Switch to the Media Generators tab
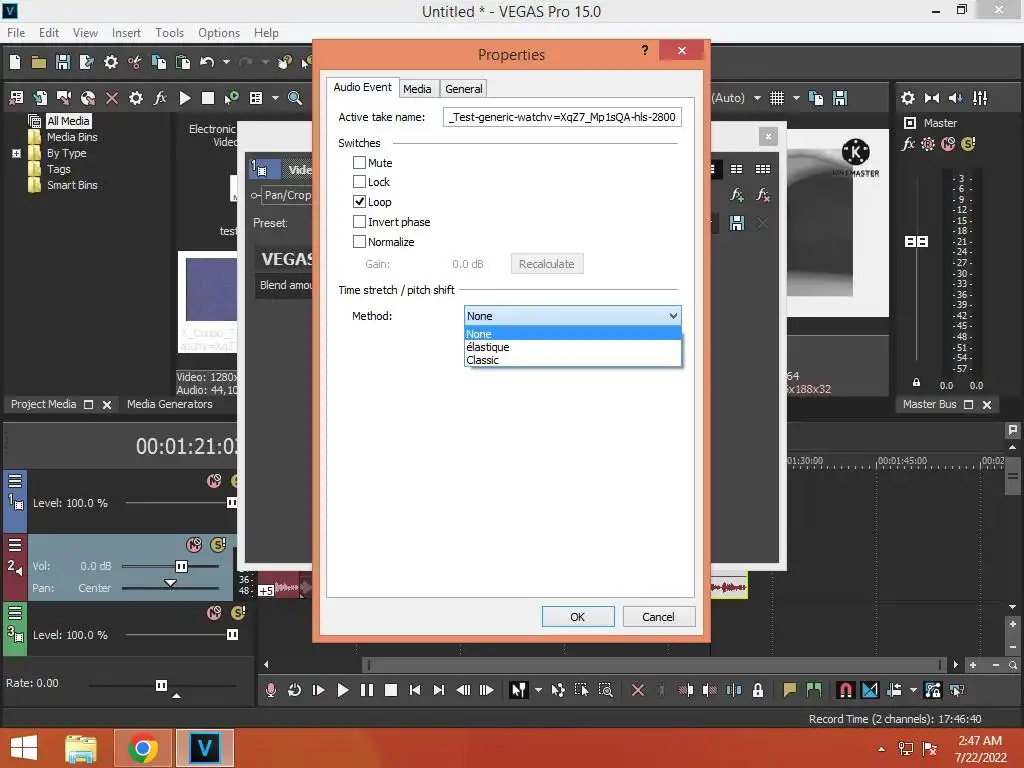Image resolution: width=1024 pixels, height=768 pixels. click(170, 404)
